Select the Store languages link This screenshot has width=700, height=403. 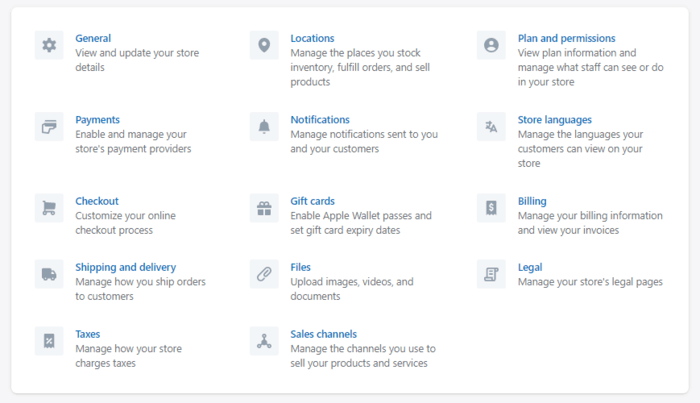[554, 120]
